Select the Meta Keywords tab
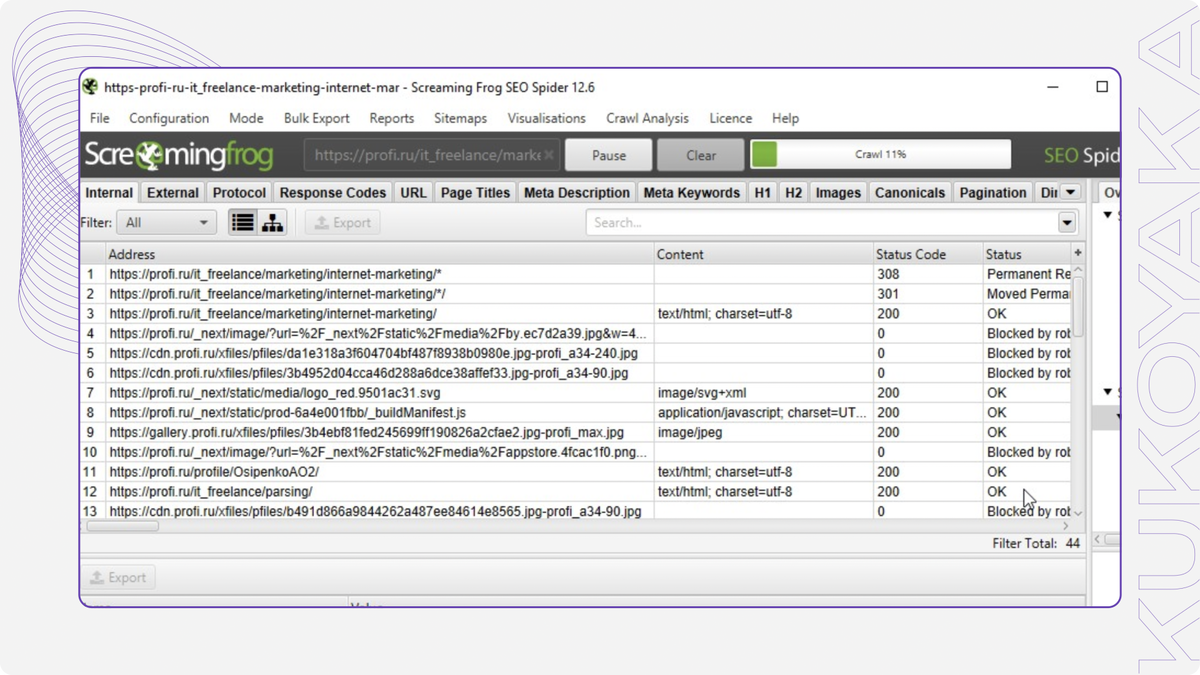 [692, 193]
